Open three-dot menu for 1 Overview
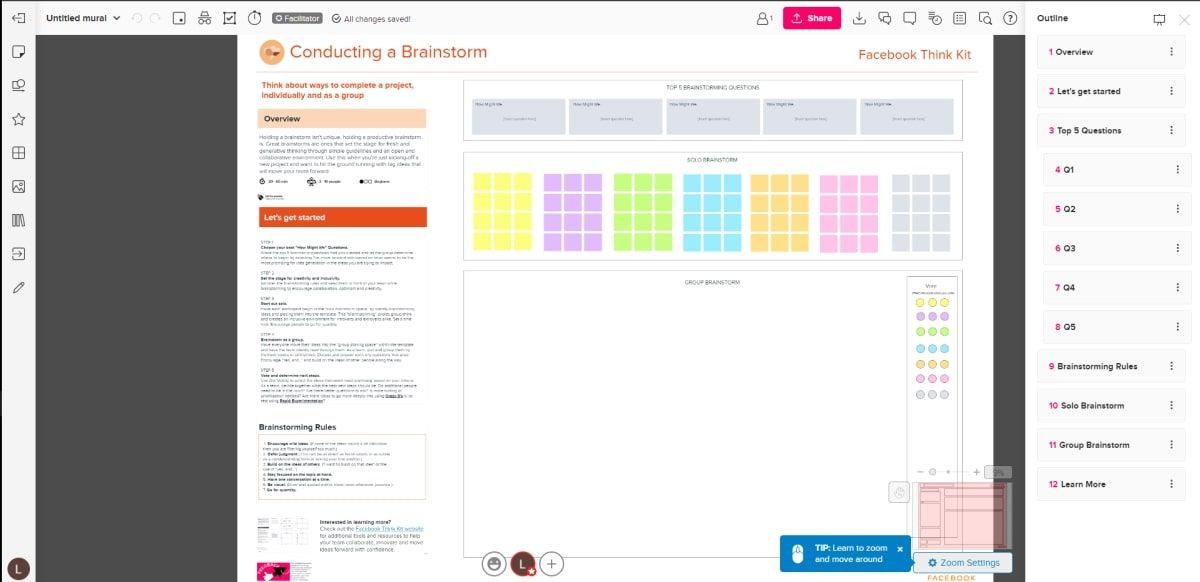This screenshot has width=1200, height=582. point(1171,52)
